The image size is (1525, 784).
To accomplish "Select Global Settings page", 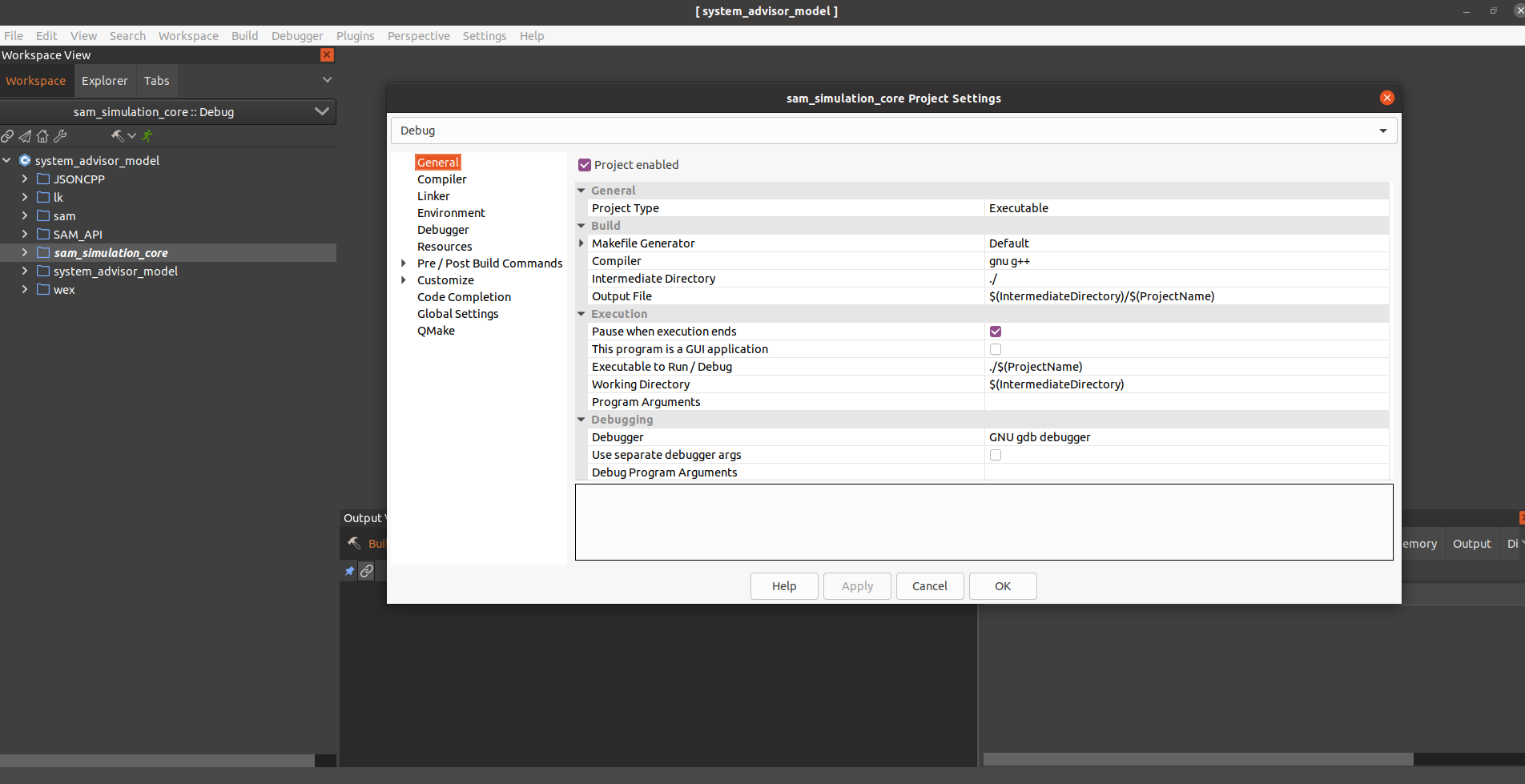I will [x=457, y=314].
